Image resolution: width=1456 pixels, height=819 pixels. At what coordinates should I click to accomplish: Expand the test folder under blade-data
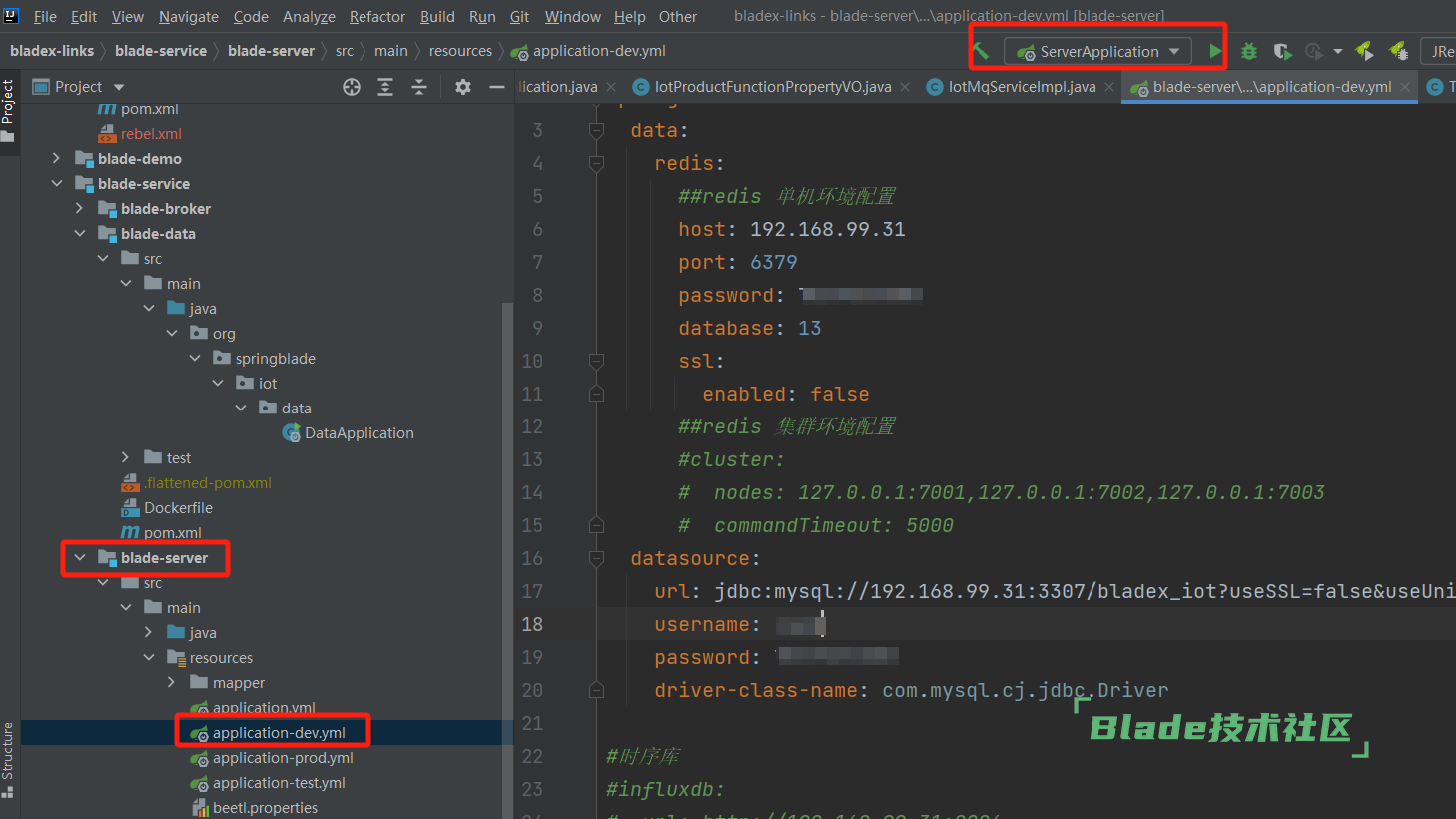(x=125, y=457)
